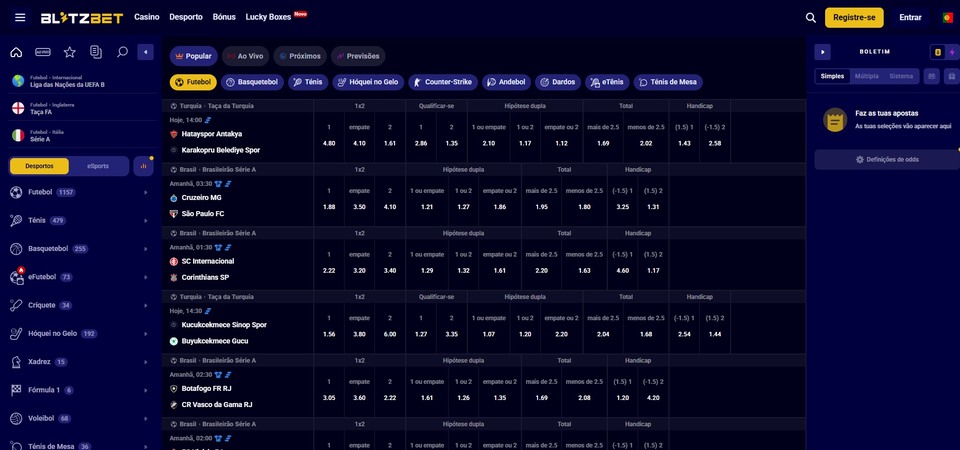
Task: Open the bet history documents icon
Action: [96, 52]
